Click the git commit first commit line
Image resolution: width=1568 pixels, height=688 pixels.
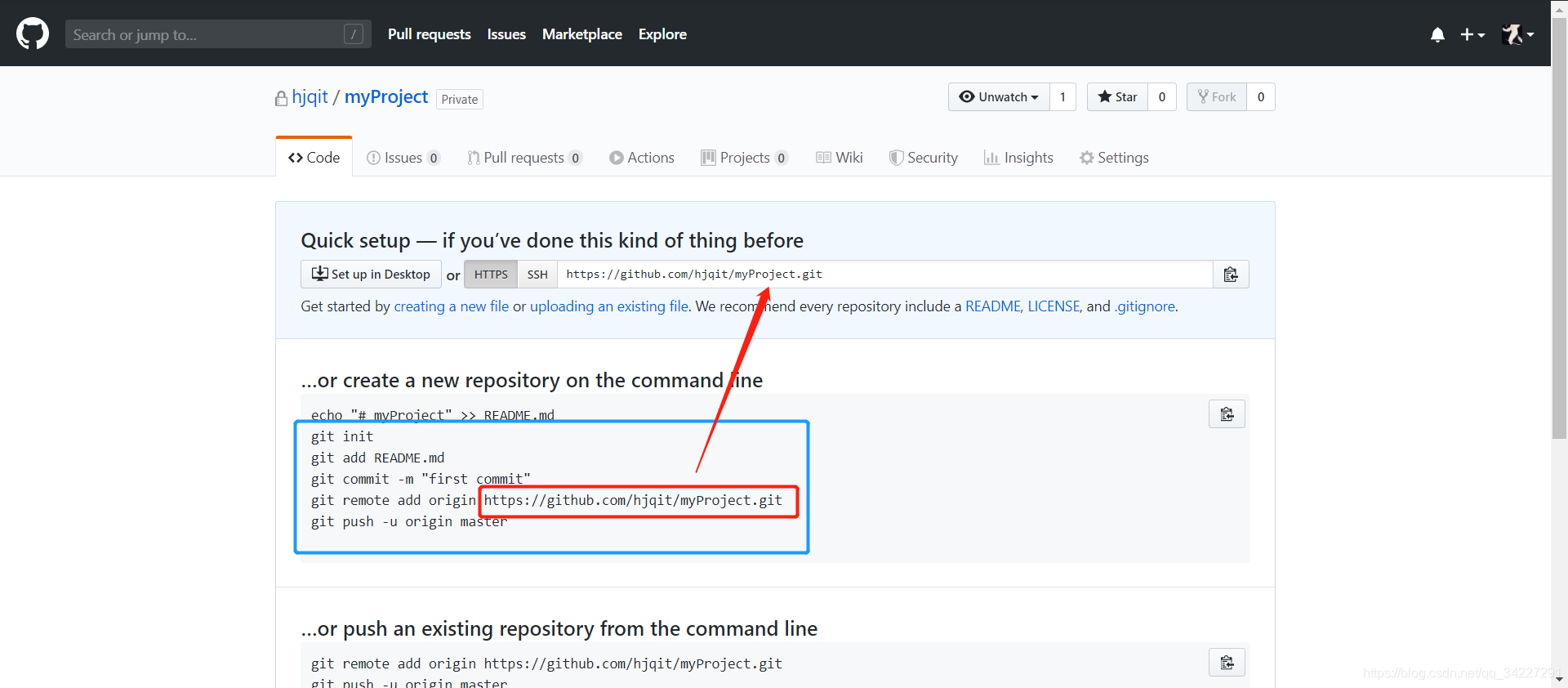[x=421, y=479]
